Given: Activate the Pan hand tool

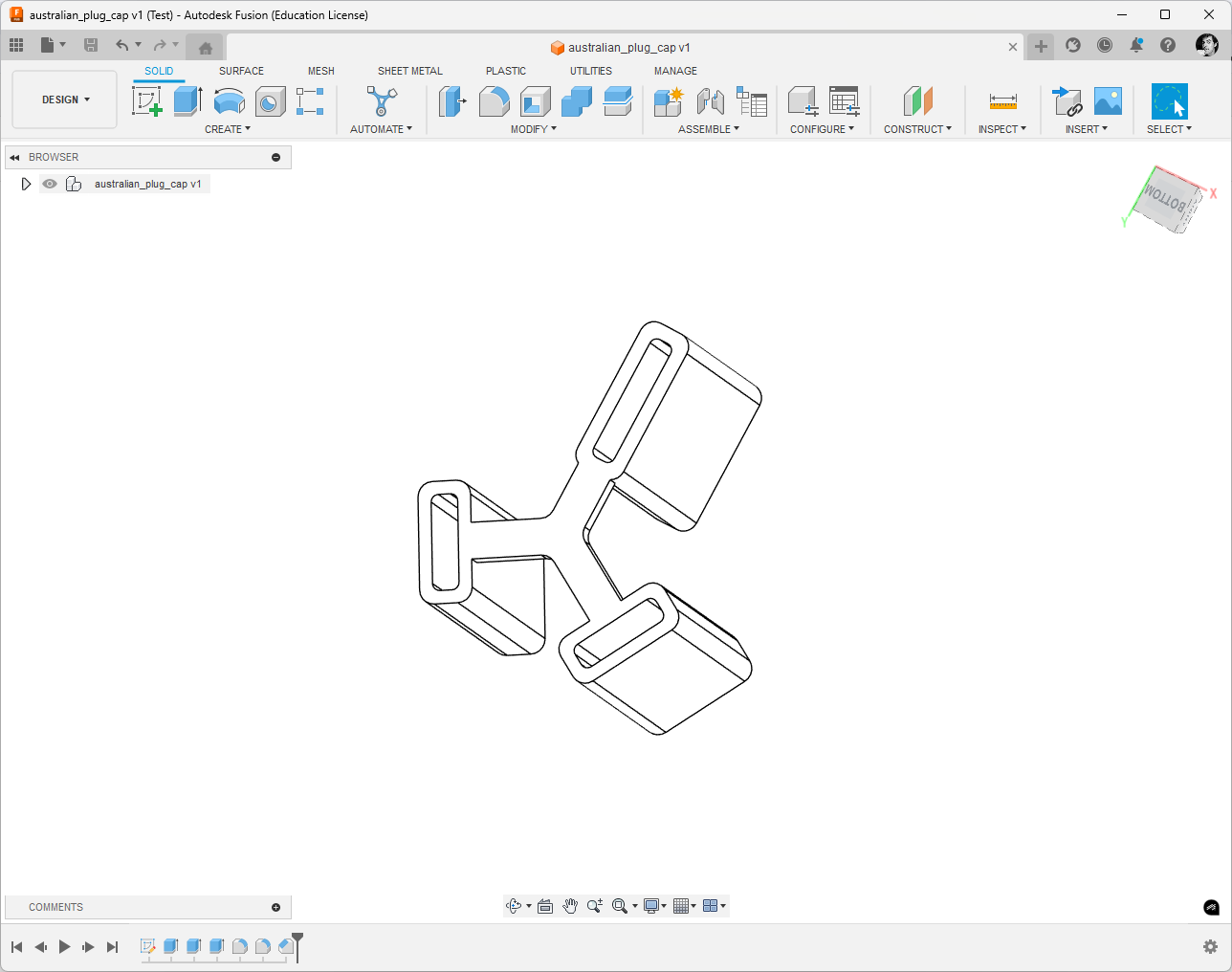Looking at the screenshot, I should 570,906.
